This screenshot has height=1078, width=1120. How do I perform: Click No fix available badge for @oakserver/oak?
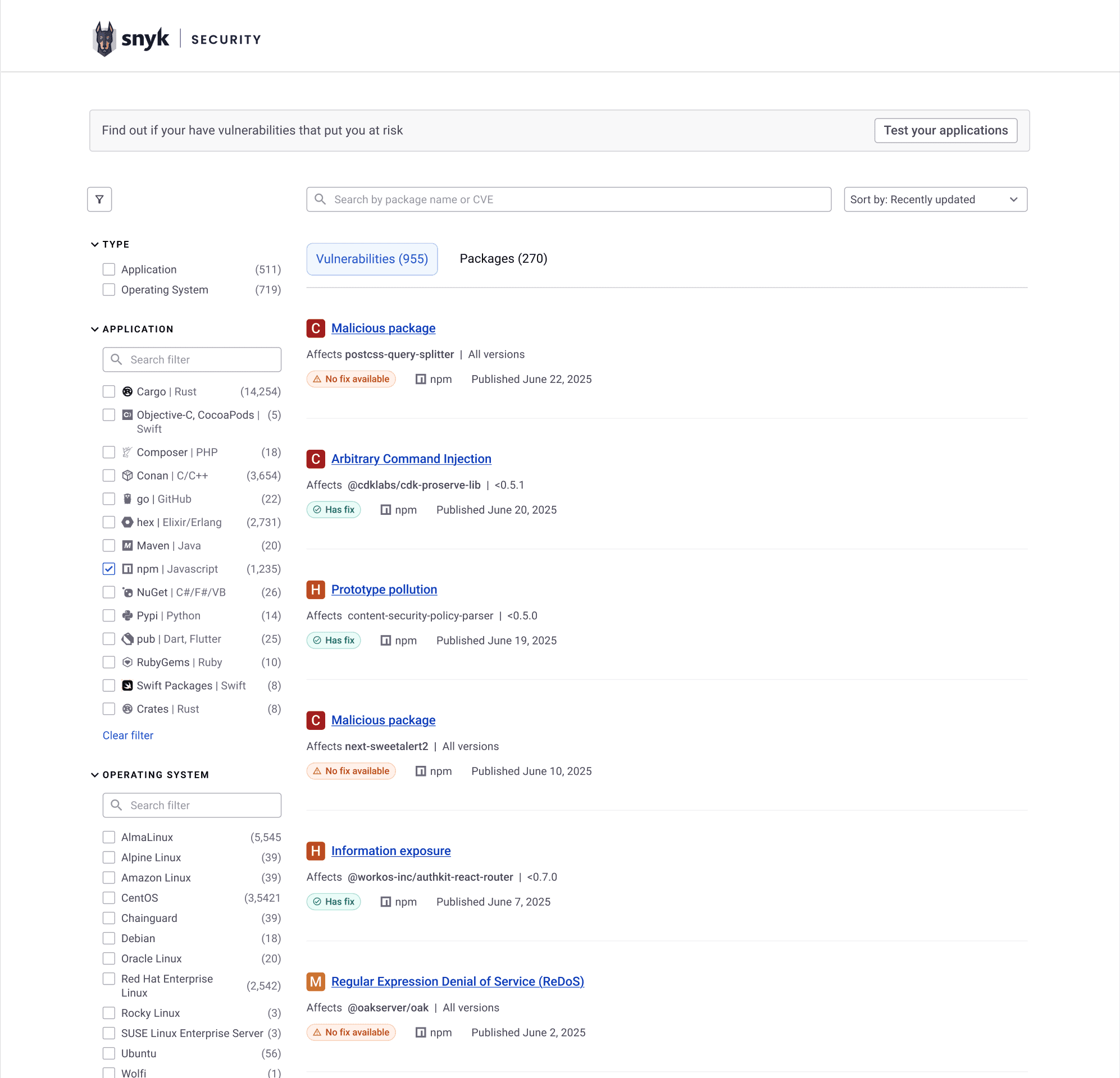(351, 1033)
